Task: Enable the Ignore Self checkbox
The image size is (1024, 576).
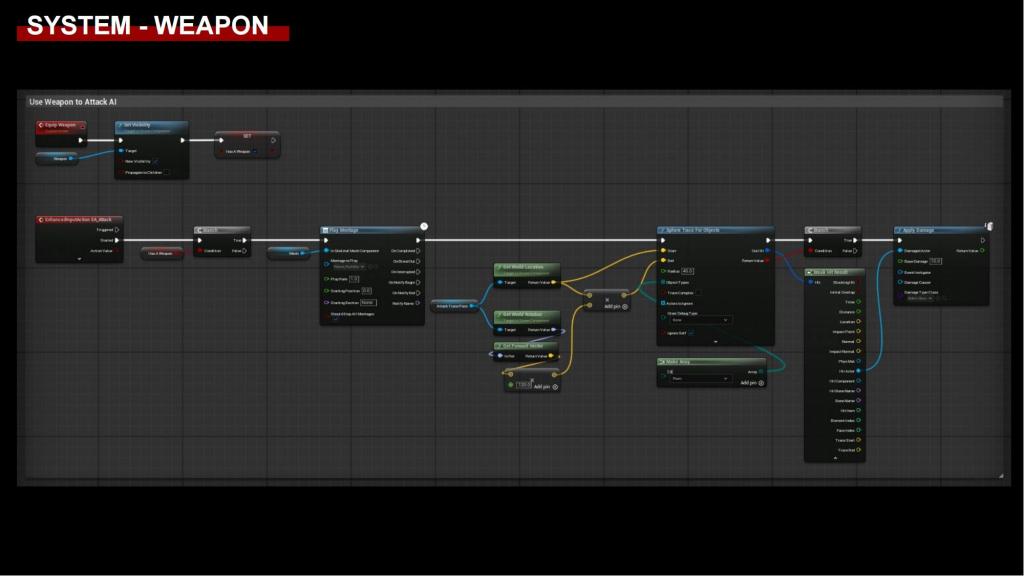Action: [691, 333]
